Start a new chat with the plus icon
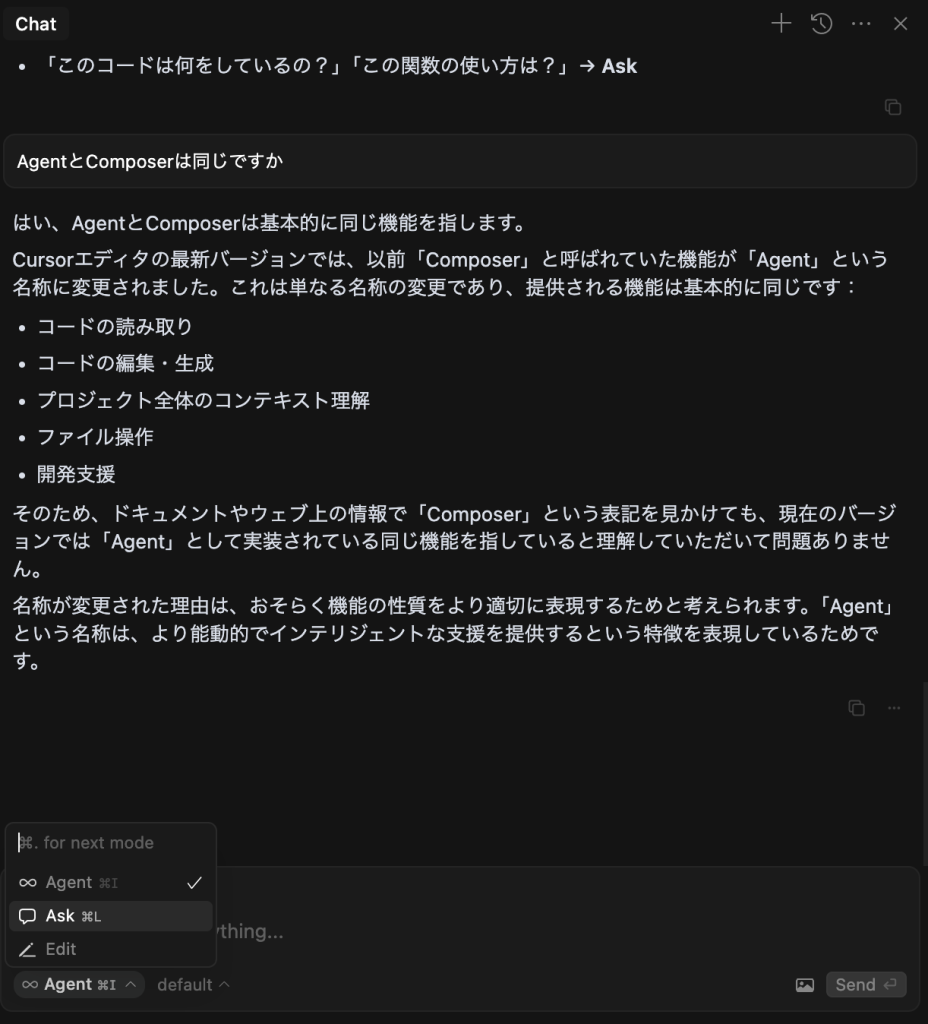Viewport: 928px width, 1024px height. pos(781,24)
